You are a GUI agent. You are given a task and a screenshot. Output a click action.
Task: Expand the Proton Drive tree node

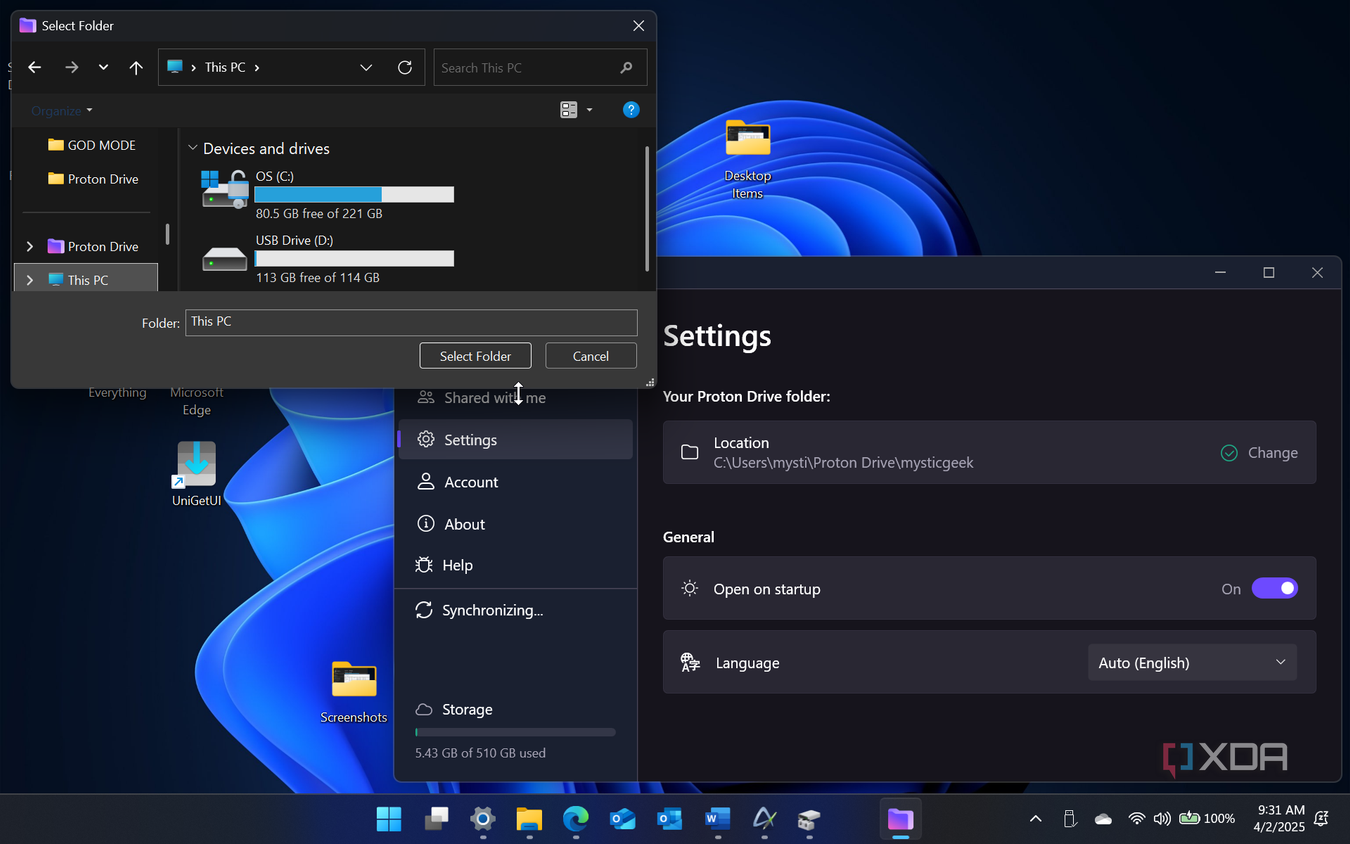[30, 246]
